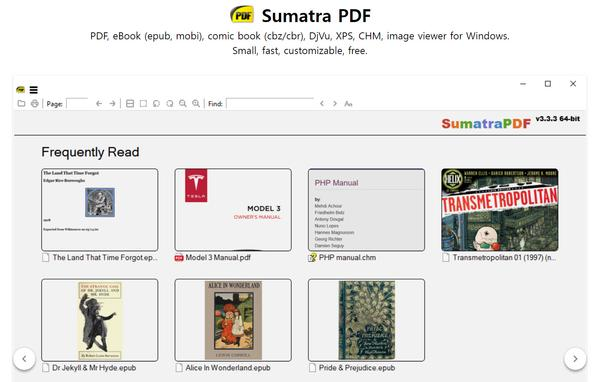Open the hamburger menu
Viewport: 600px width, 382px height.
click(x=34, y=90)
